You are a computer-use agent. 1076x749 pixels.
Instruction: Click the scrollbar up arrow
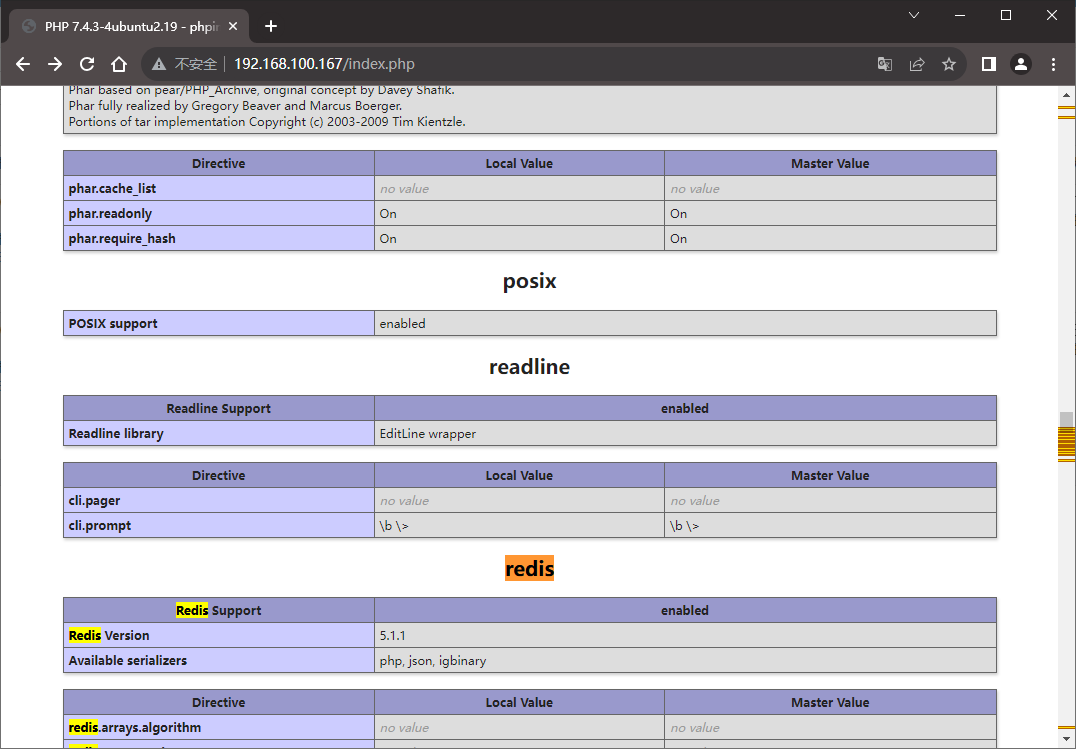(x=1066, y=95)
